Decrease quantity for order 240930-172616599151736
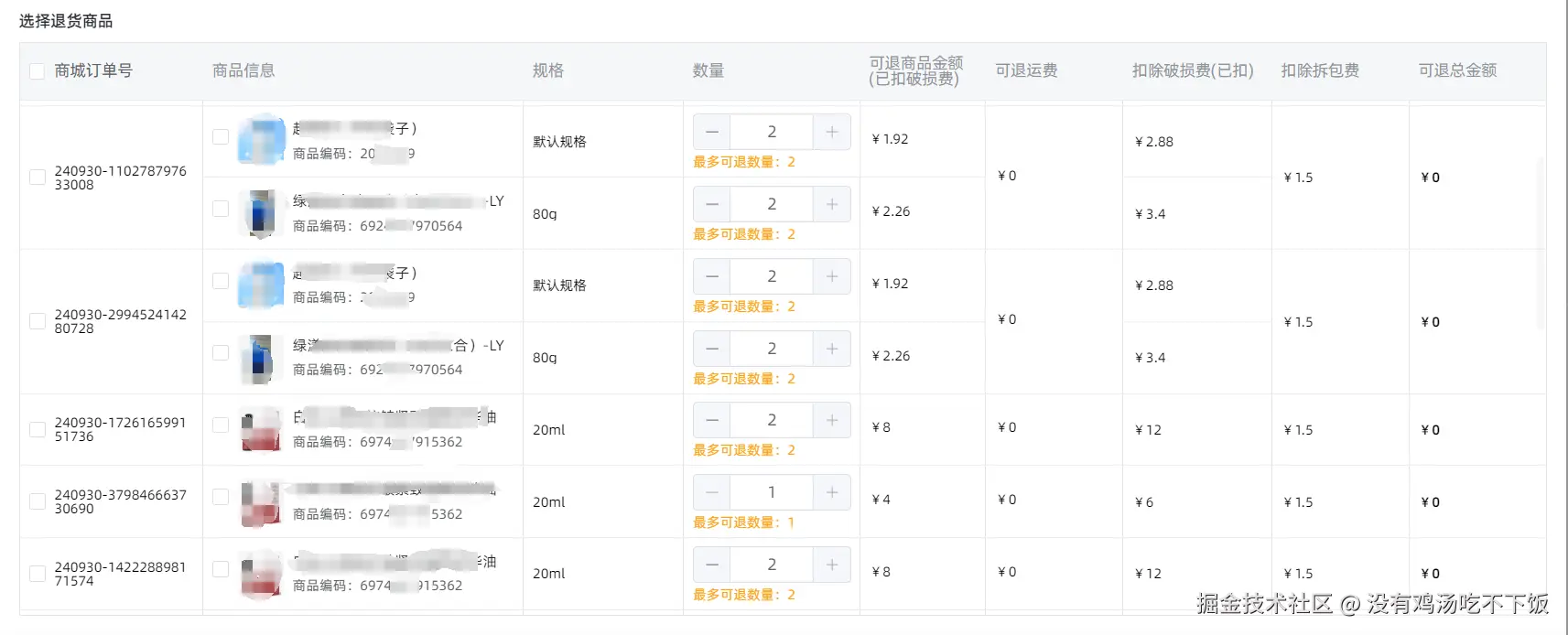The height and width of the screenshot is (635, 1568). point(712,420)
